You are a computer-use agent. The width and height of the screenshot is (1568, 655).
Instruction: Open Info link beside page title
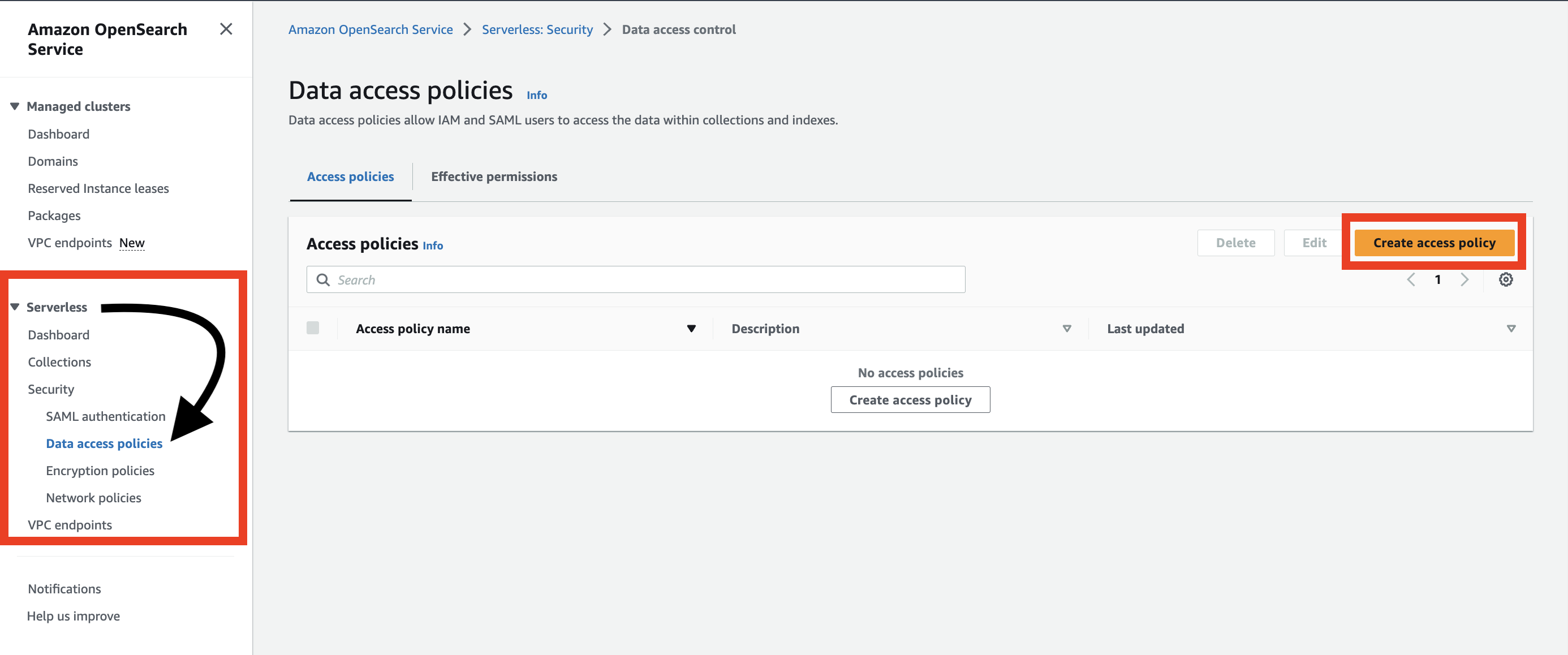[536, 95]
